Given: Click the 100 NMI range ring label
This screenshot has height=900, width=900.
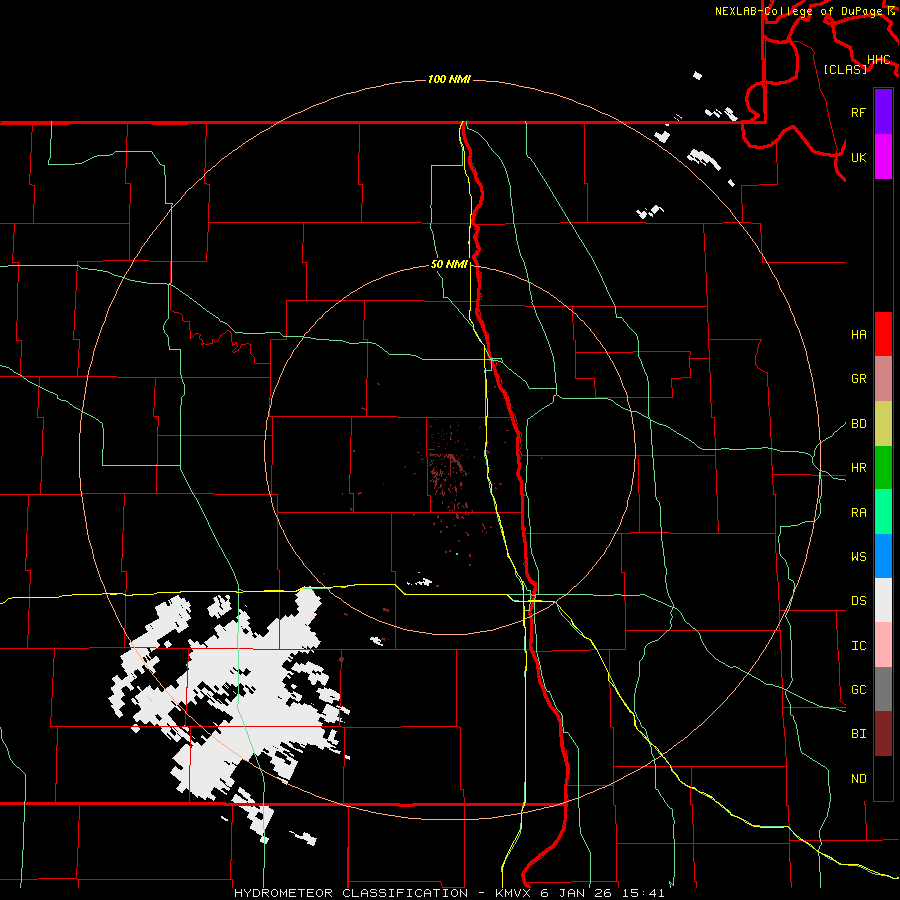Looking at the screenshot, I should coord(449,79).
